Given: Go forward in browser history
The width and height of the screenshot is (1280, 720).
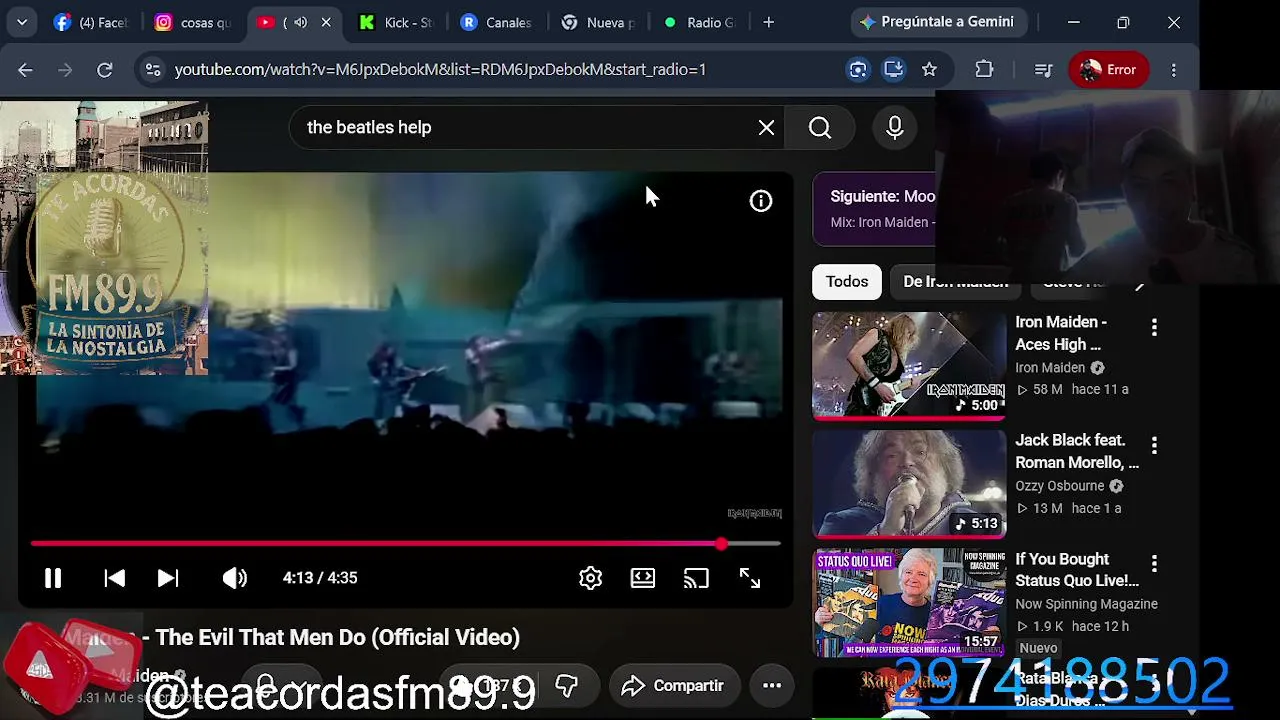Looking at the screenshot, I should 65,70.
